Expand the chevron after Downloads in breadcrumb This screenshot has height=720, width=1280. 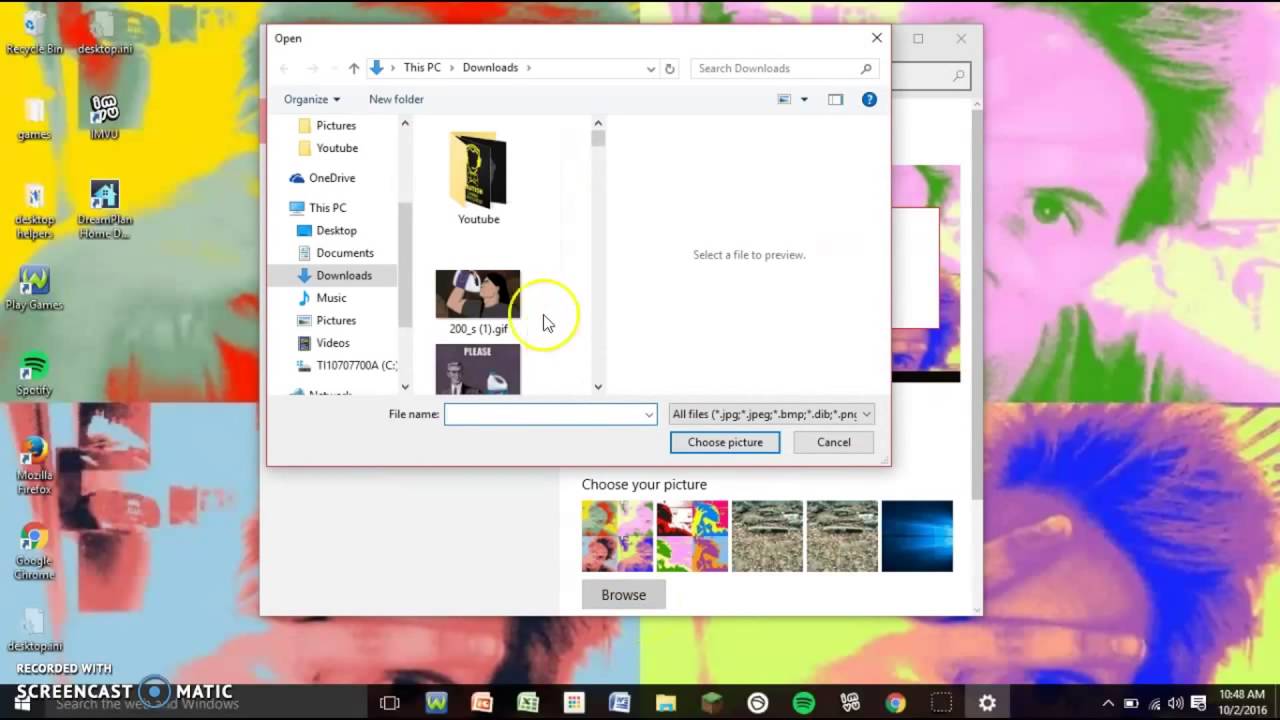point(529,68)
